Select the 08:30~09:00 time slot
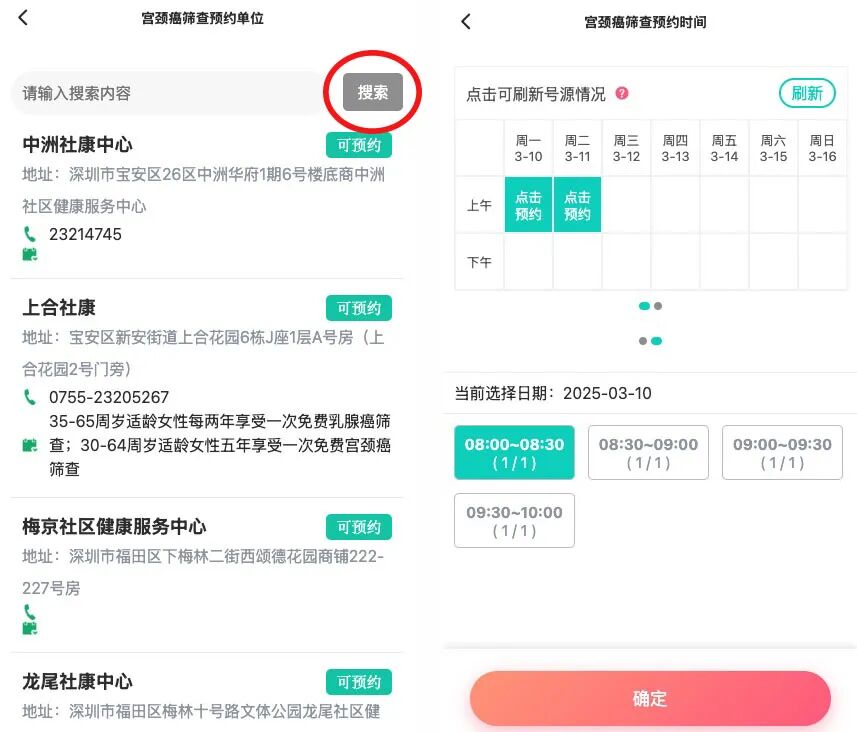The width and height of the screenshot is (857, 732). (x=648, y=453)
